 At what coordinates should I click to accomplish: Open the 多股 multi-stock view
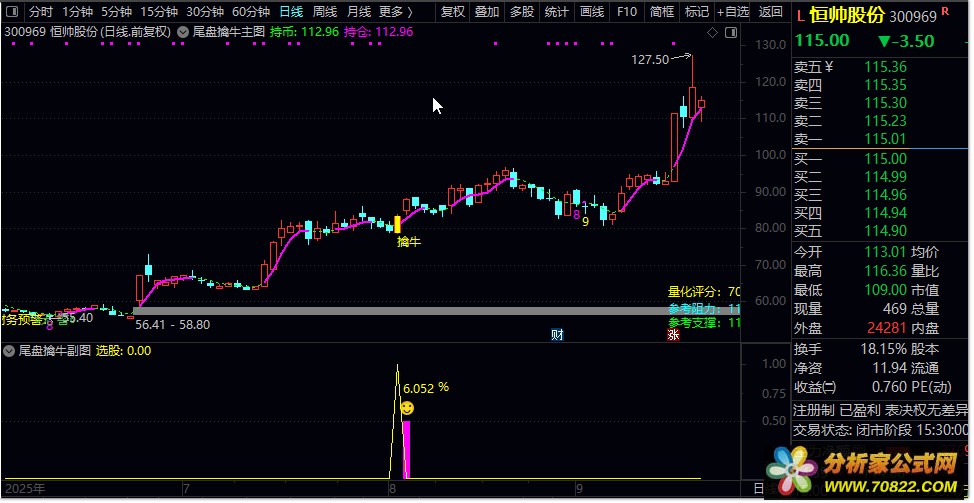[522, 12]
